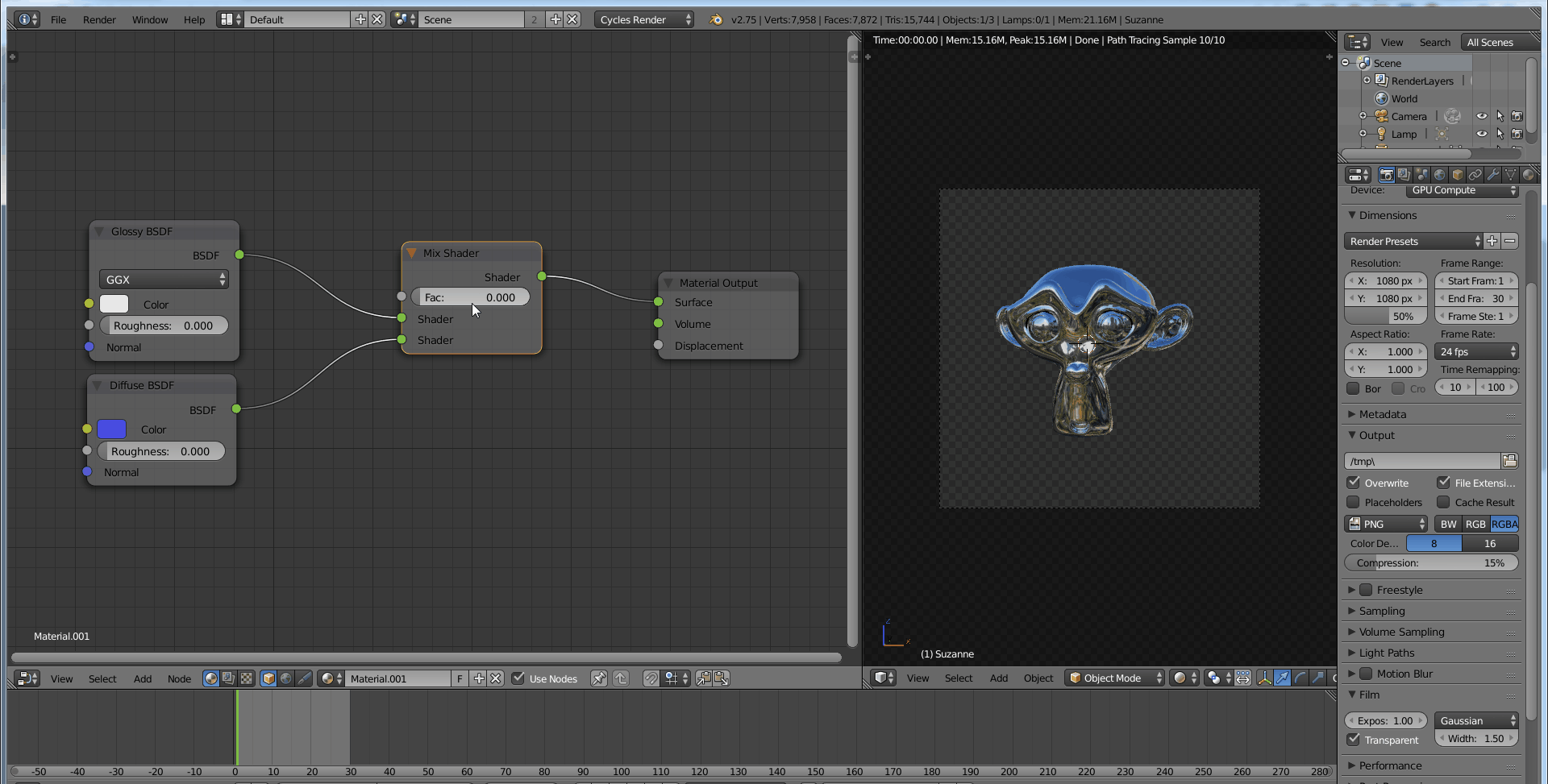This screenshot has width=1548, height=784.
Task: Disable the Overwrite output checkbox
Action: coord(1354,482)
